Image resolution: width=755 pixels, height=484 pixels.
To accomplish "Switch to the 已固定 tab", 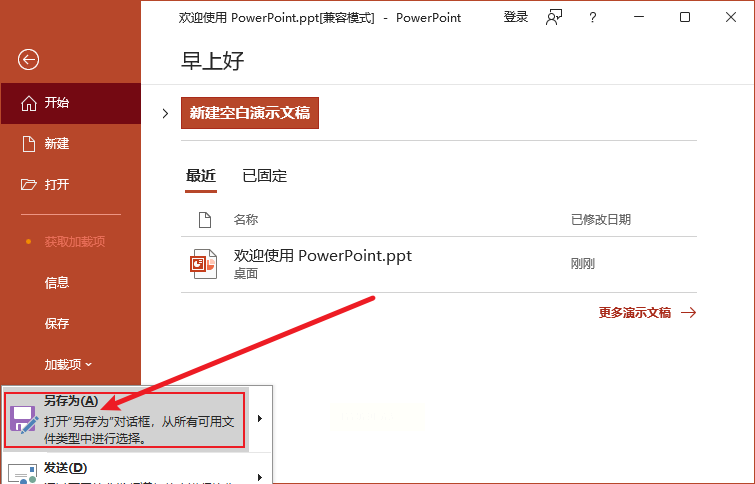I will [x=265, y=176].
